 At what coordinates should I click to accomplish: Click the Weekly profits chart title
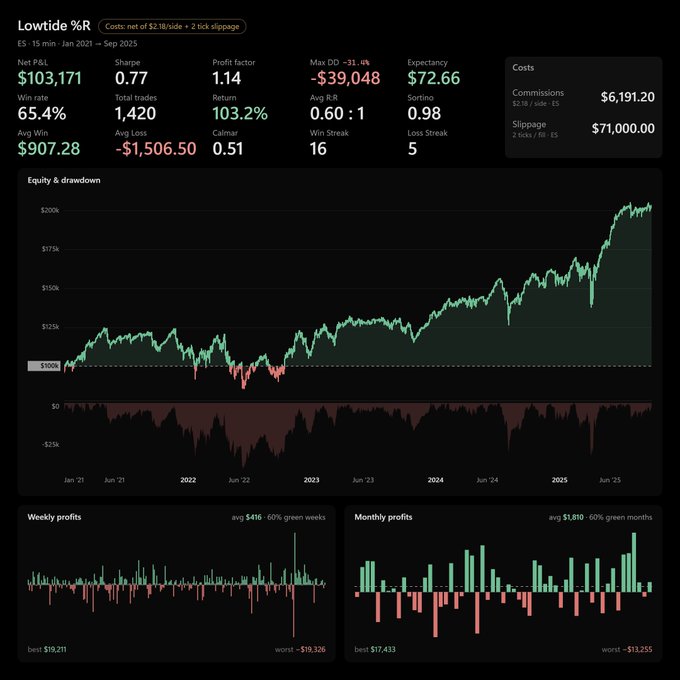point(54,517)
